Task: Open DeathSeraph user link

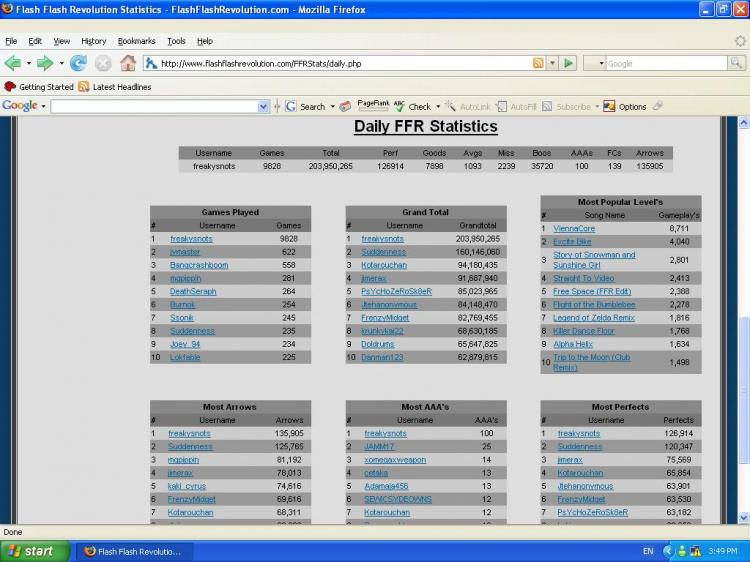Action: tap(193, 291)
